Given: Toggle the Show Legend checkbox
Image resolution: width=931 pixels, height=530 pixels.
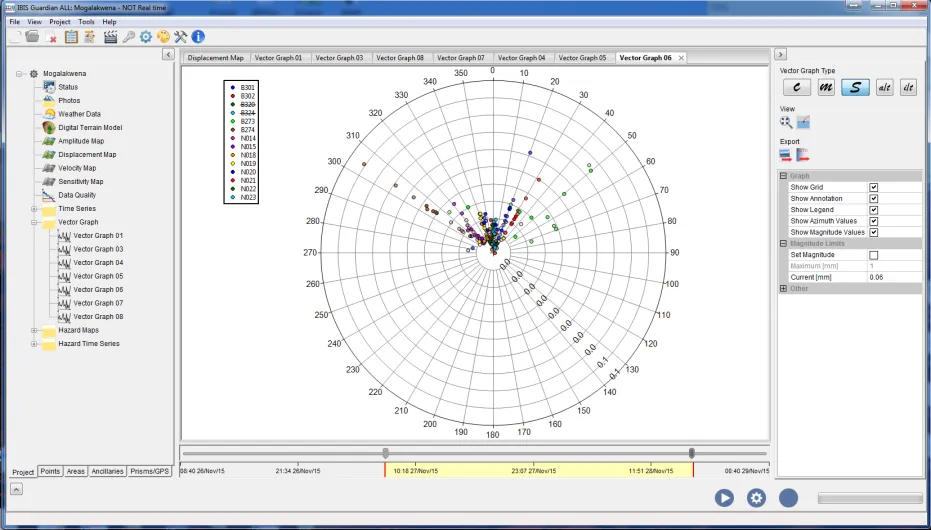Looking at the screenshot, I should click(873, 210).
